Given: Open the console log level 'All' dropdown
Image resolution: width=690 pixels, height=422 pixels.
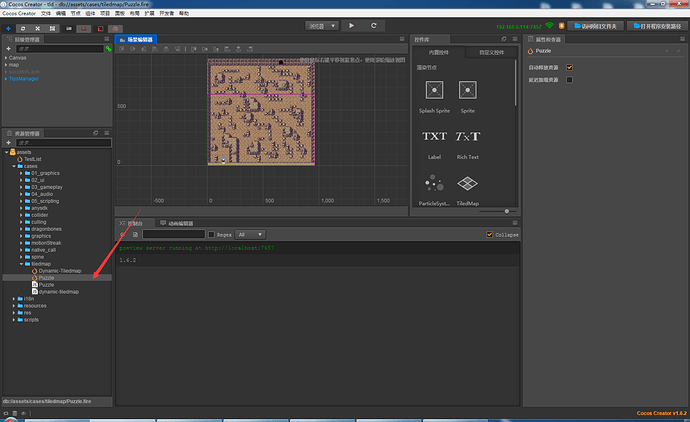Looking at the screenshot, I should pos(250,234).
